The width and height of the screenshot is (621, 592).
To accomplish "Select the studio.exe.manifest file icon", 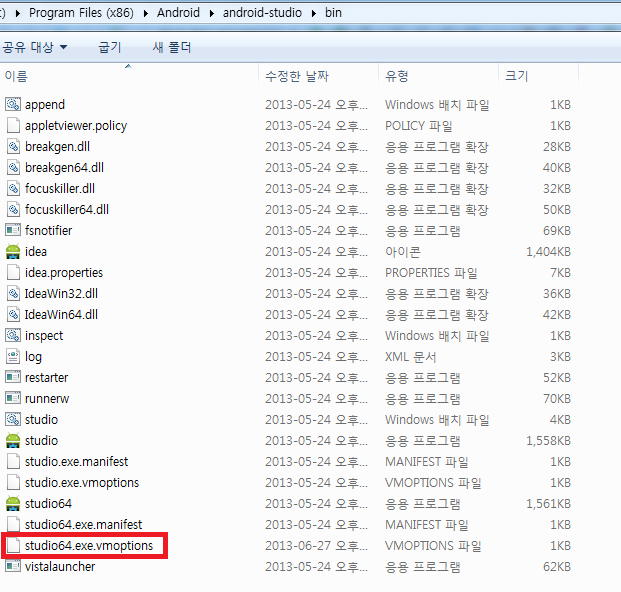I will click(13, 461).
